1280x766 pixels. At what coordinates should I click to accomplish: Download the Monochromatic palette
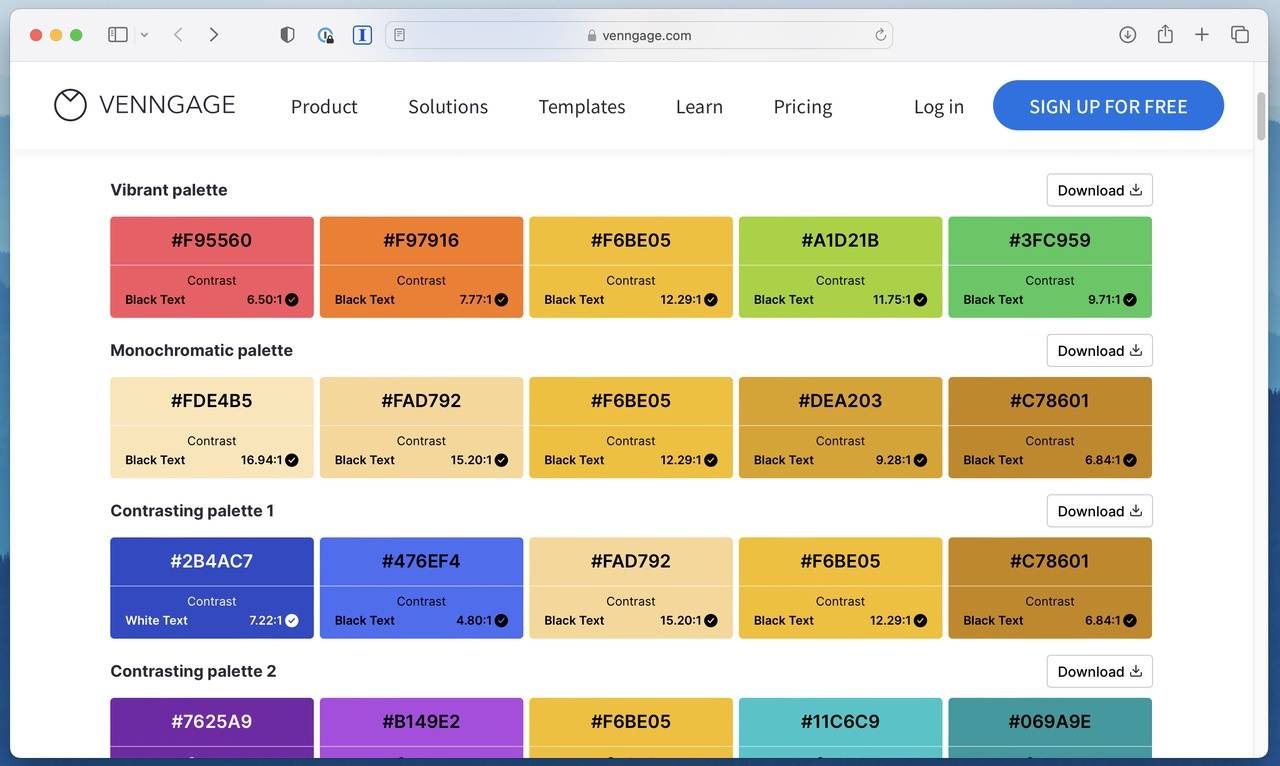click(x=1099, y=351)
